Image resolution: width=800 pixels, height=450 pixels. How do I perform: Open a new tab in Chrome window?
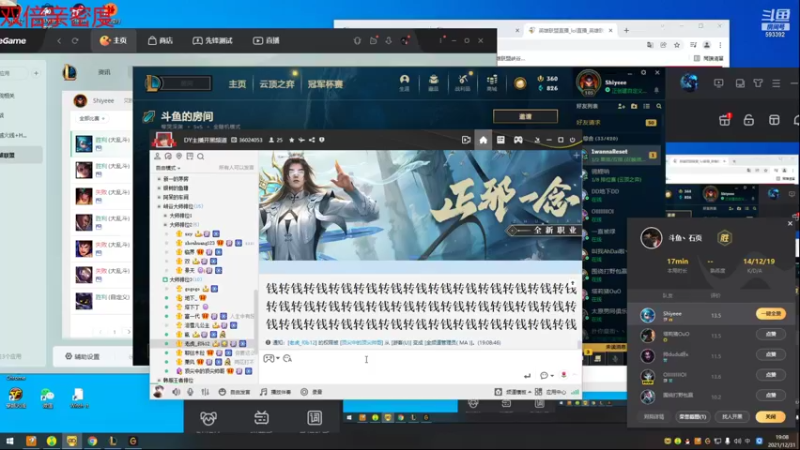click(x=626, y=31)
